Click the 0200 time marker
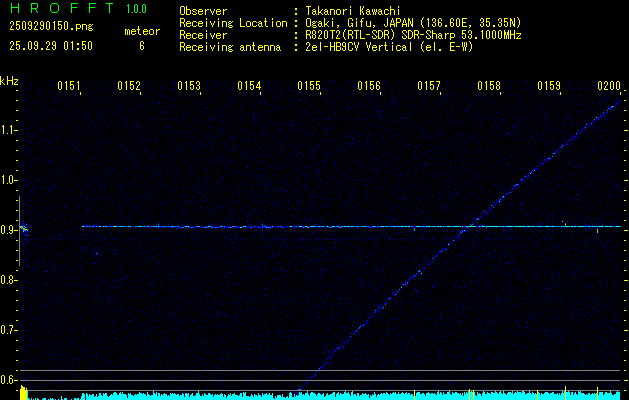 pyautogui.click(x=608, y=87)
